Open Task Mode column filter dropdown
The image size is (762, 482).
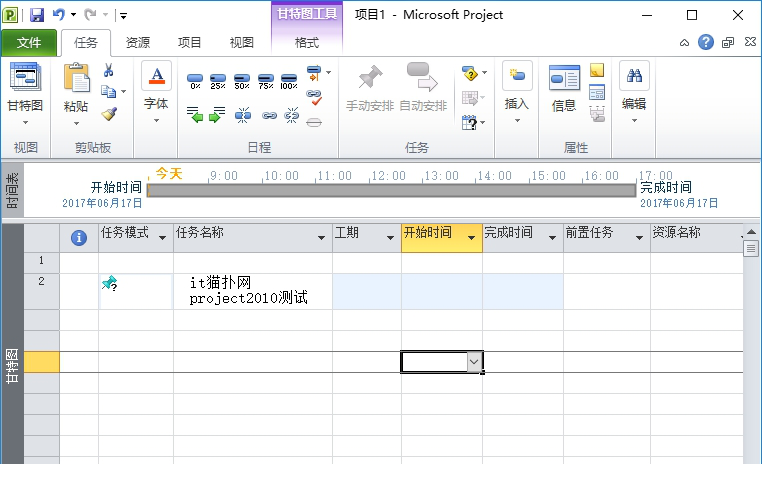[162, 238]
